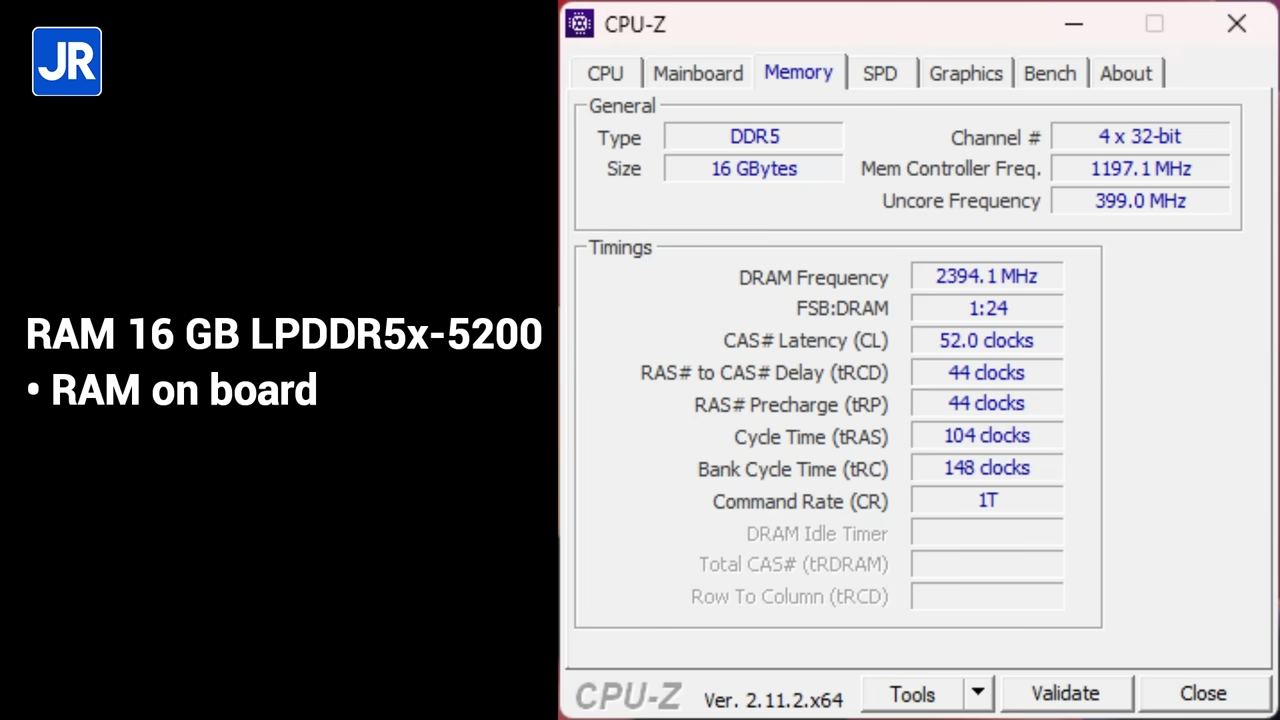This screenshot has width=1280, height=720.
Task: Open the Graphics tab
Action: tap(965, 73)
